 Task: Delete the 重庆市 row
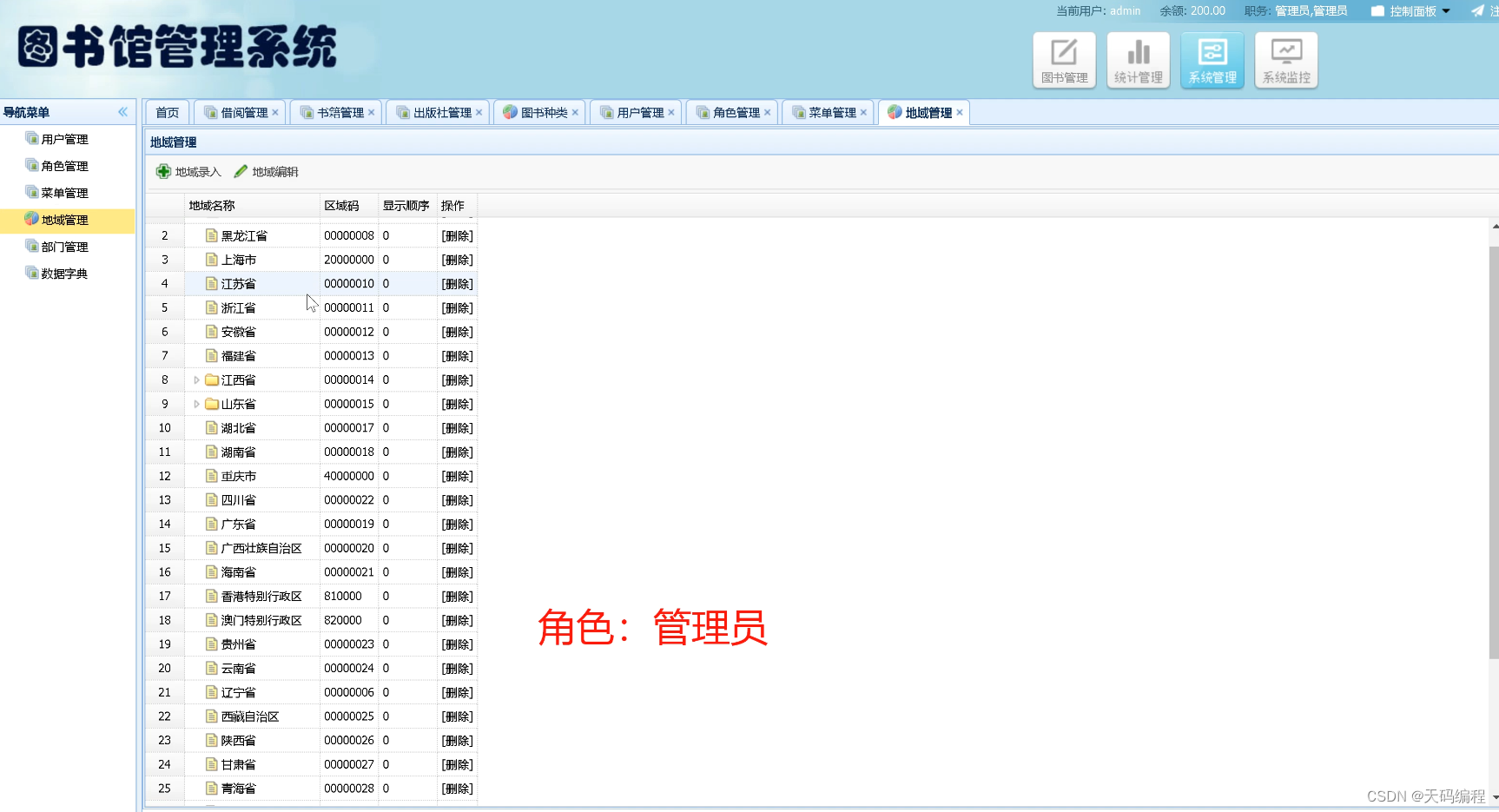[457, 476]
